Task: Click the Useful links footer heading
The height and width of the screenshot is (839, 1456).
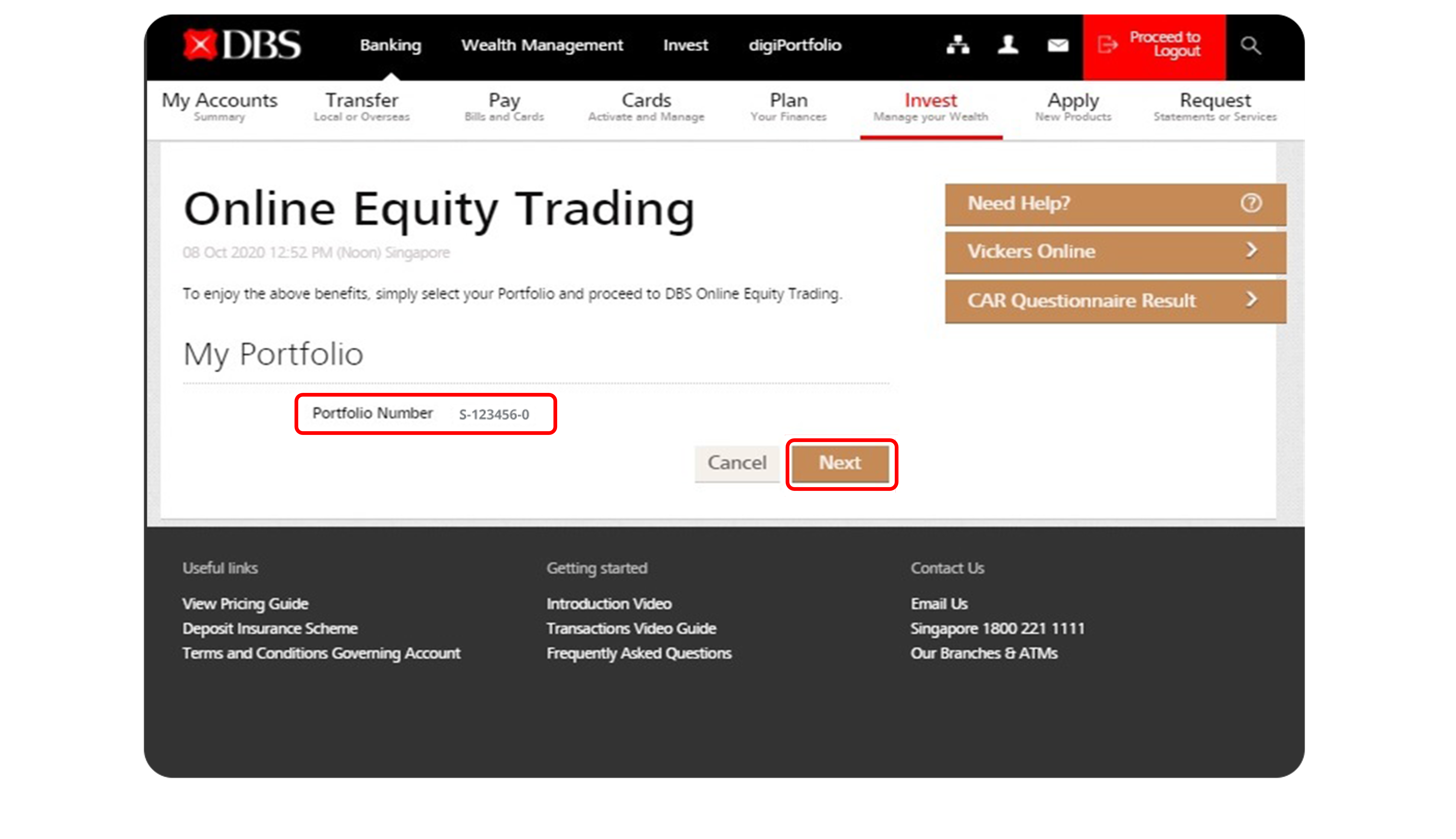Action: pyautogui.click(x=220, y=567)
